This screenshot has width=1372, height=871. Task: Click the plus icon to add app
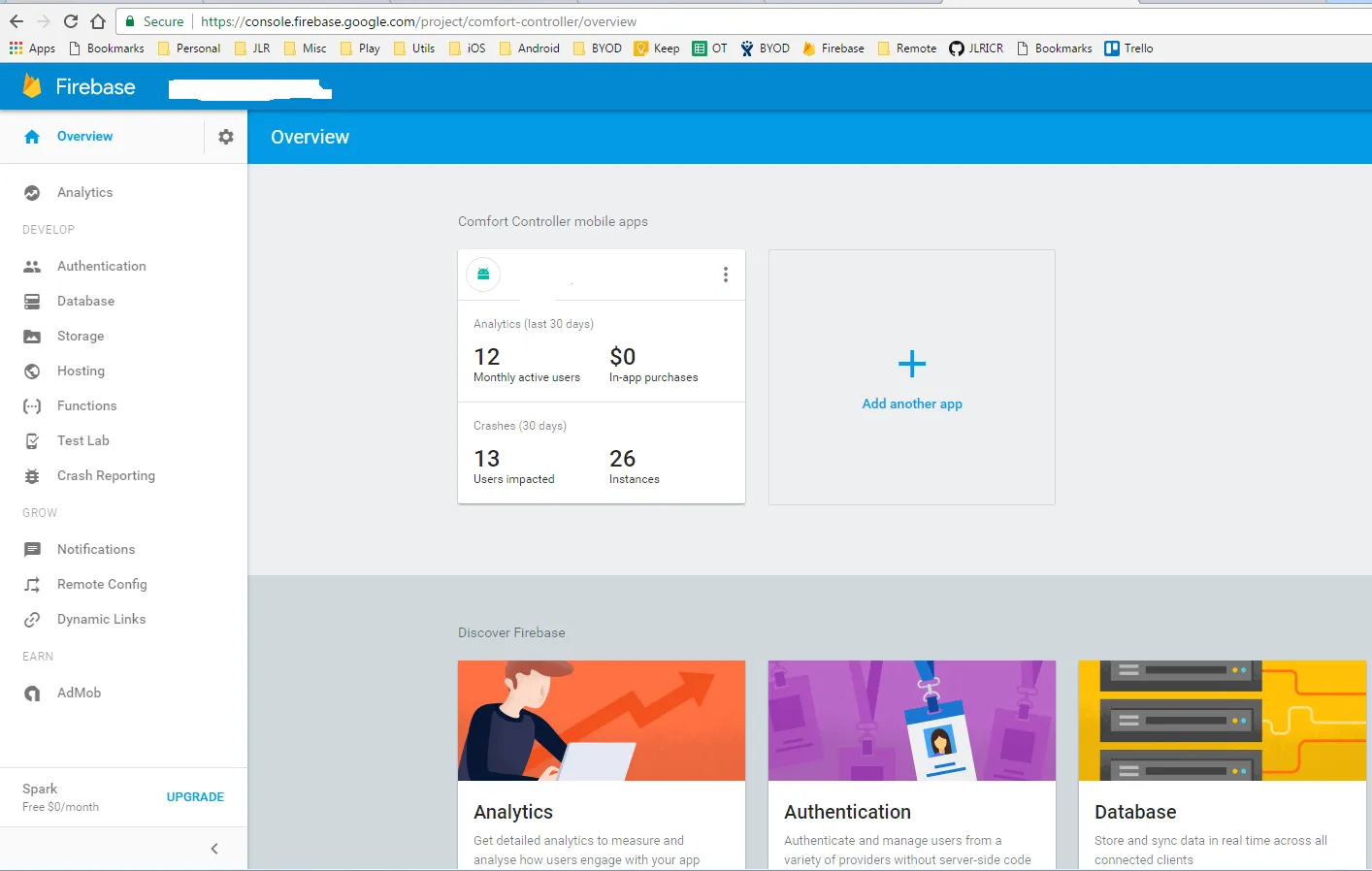pos(912,365)
